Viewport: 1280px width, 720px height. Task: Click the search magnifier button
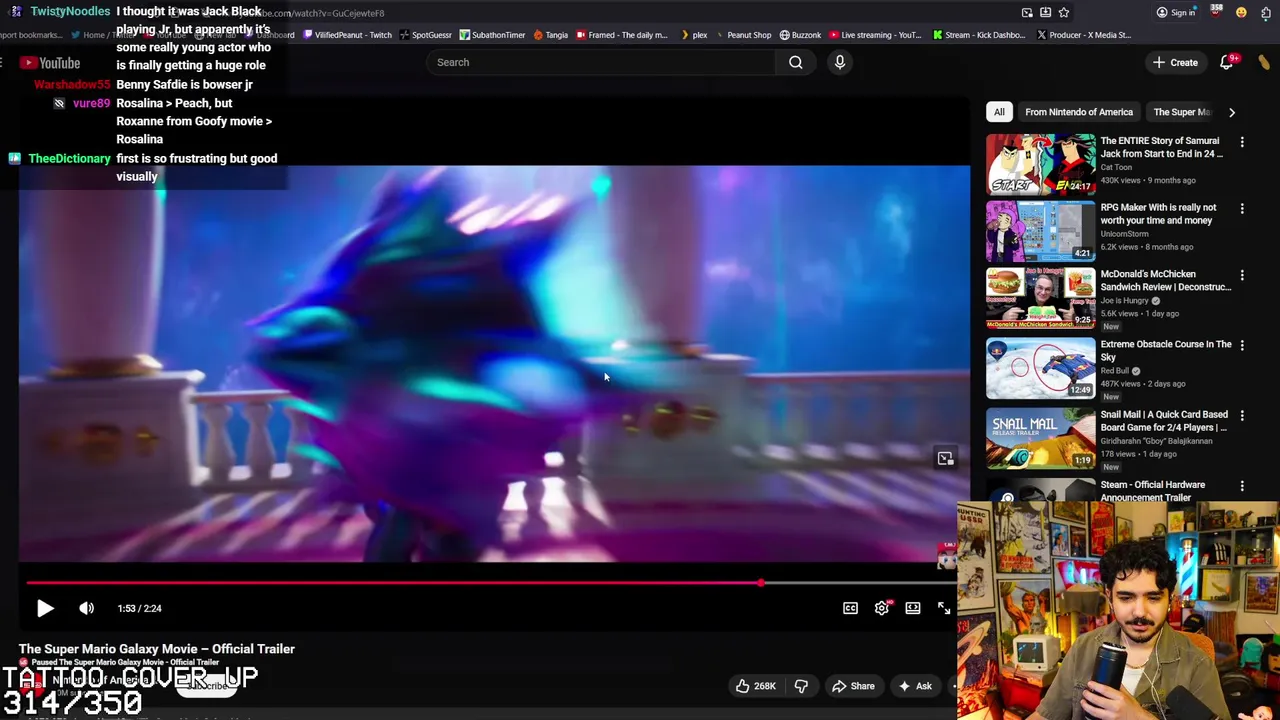pyautogui.click(x=796, y=62)
